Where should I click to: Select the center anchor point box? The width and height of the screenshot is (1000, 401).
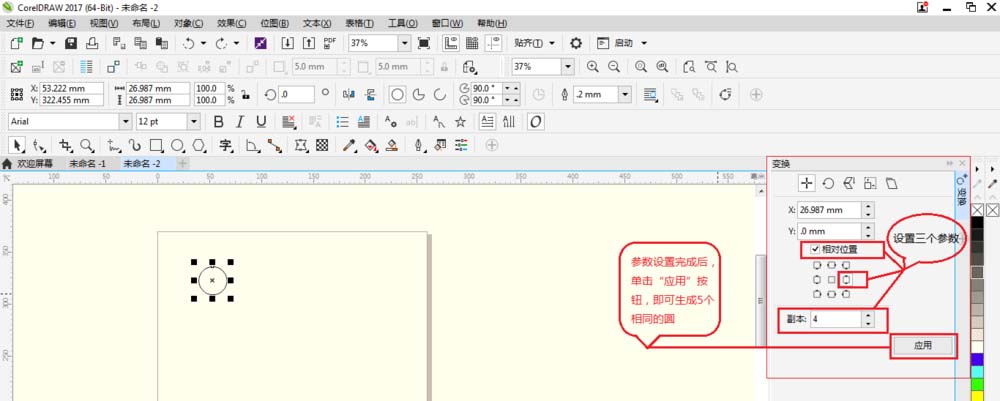coord(831,279)
